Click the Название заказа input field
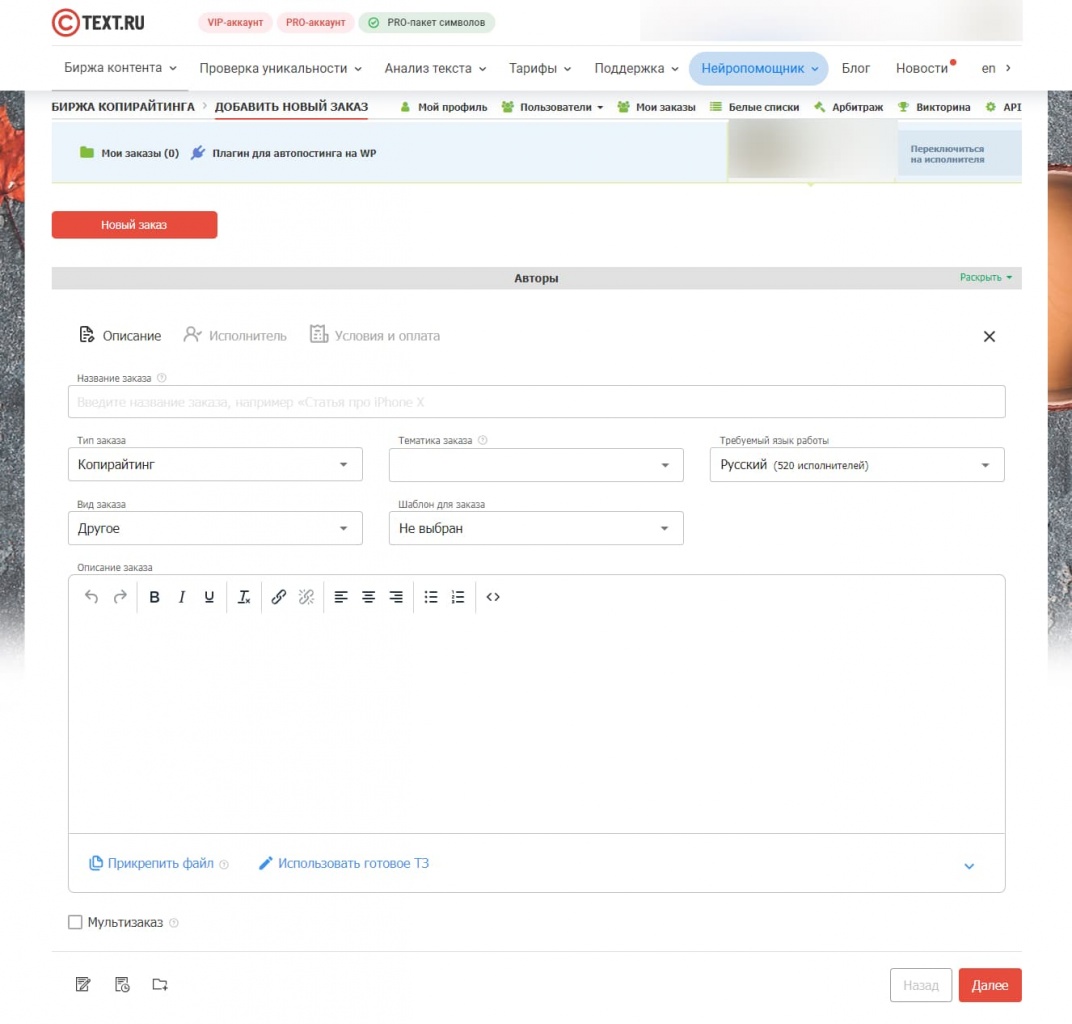Viewport: 1072px width, 1024px height. [537, 402]
